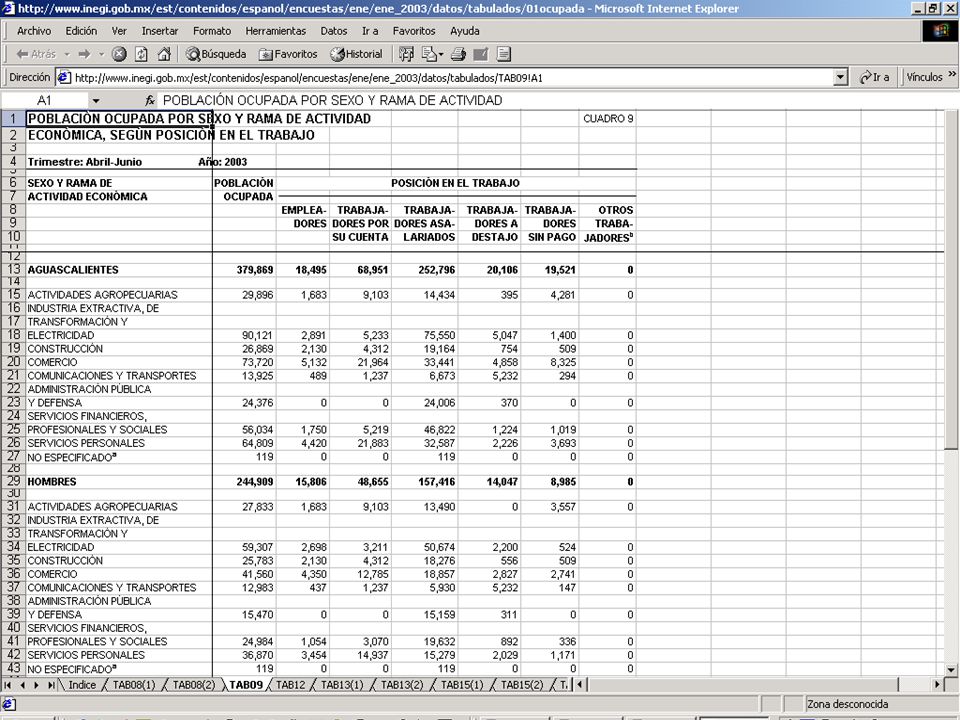Viewport: 960px width, 720px height.
Task: Switch to the TAB13(1) sheet tab
Action: [342, 685]
